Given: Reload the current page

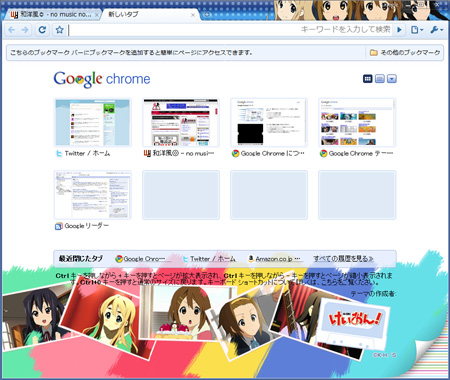Looking at the screenshot, I should pos(42,30).
